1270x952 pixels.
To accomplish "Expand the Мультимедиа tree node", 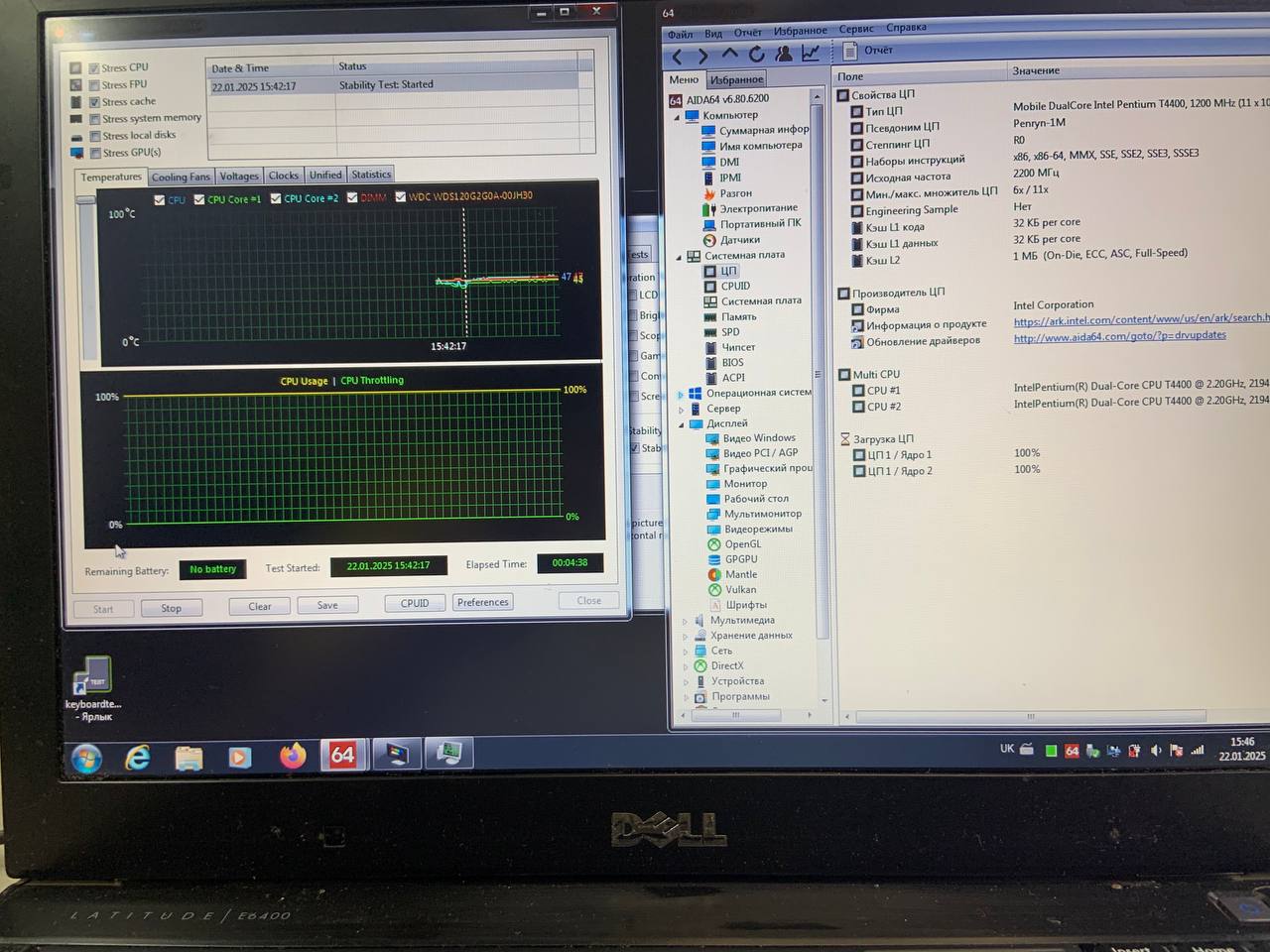I will 685,621.
